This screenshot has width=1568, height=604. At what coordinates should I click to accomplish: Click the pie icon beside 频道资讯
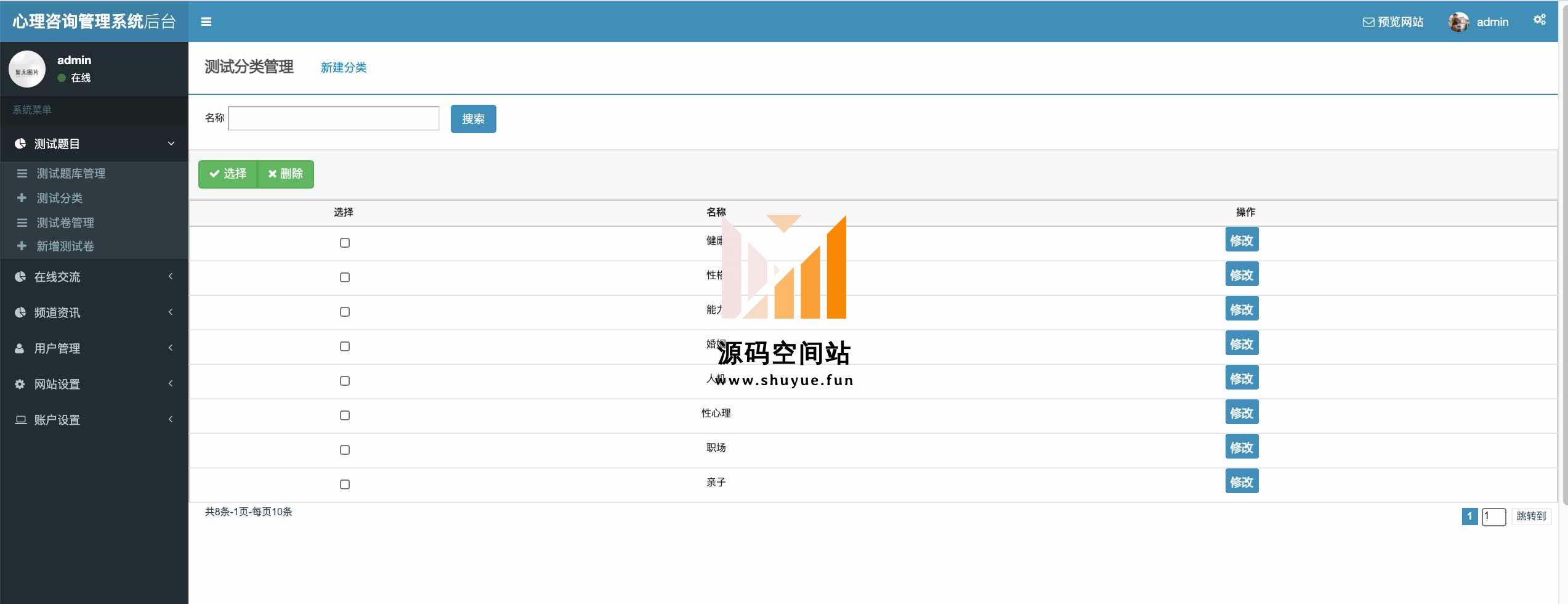[20, 312]
